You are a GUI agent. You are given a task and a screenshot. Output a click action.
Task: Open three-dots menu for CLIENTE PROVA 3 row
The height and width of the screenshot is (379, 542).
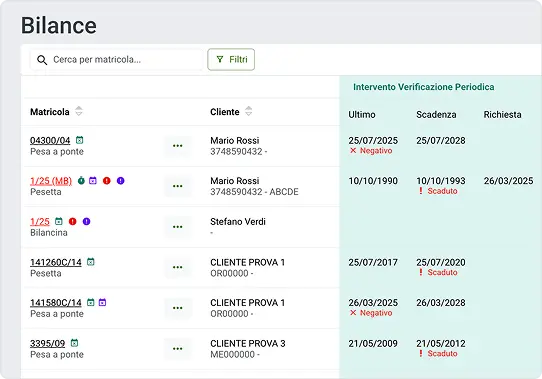click(178, 349)
